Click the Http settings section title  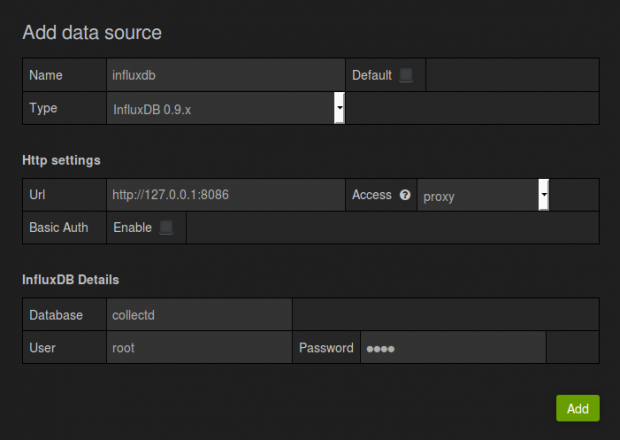pyautogui.click(x=61, y=161)
